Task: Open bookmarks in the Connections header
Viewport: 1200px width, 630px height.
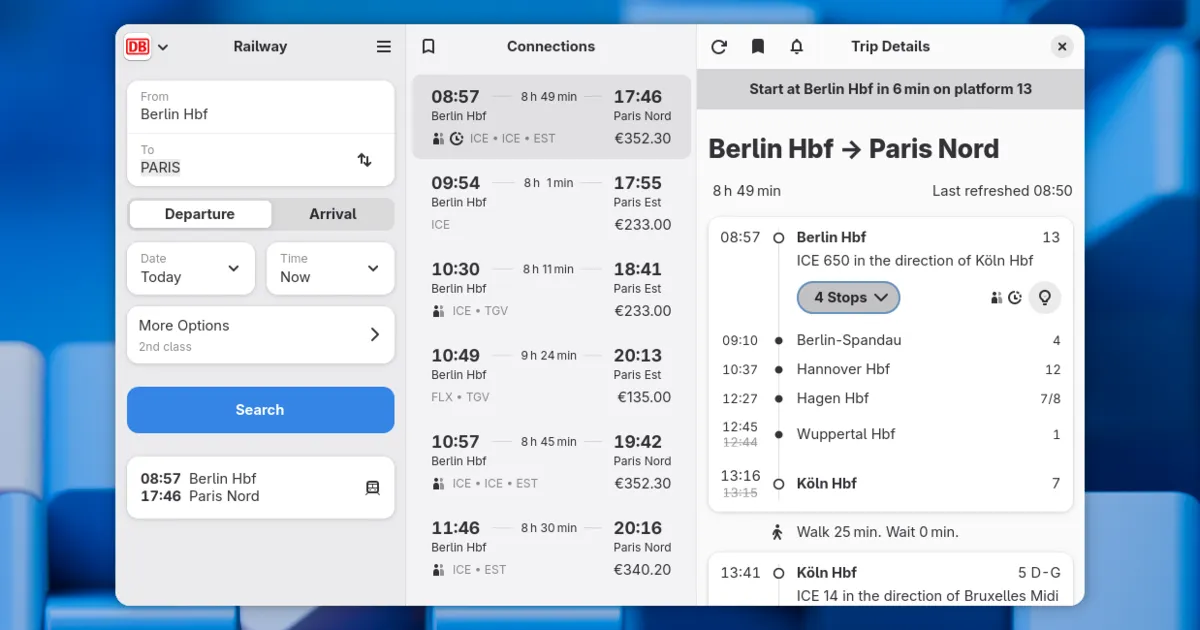Action: click(428, 47)
